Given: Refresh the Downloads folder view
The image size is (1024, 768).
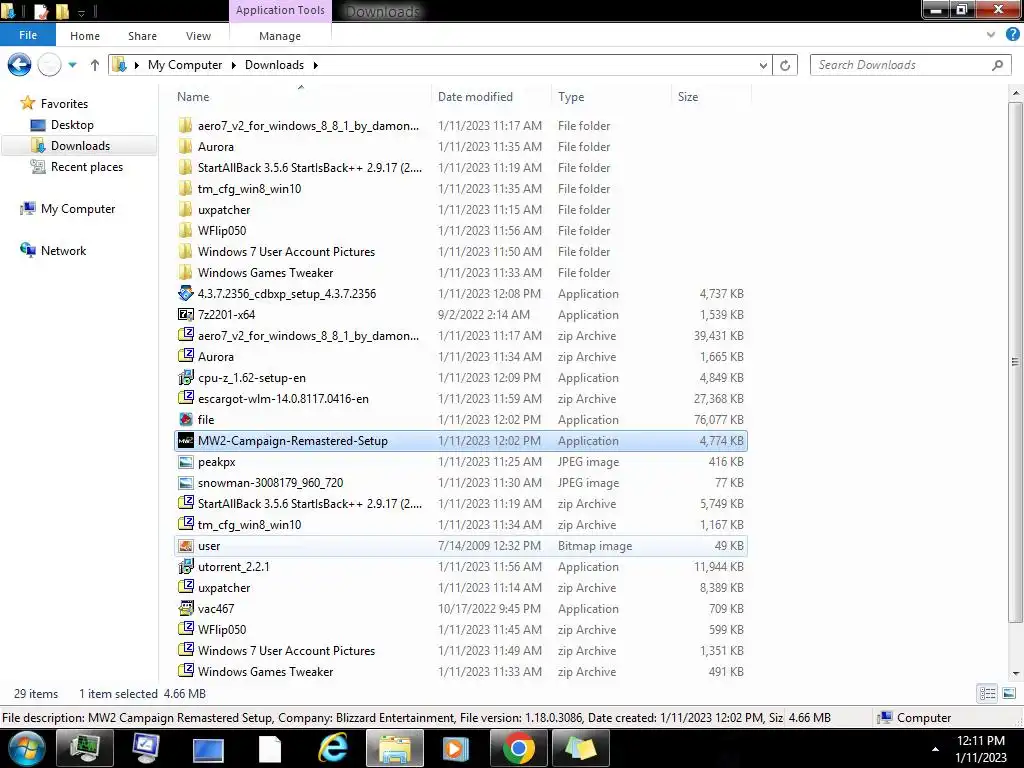Looking at the screenshot, I should point(785,65).
